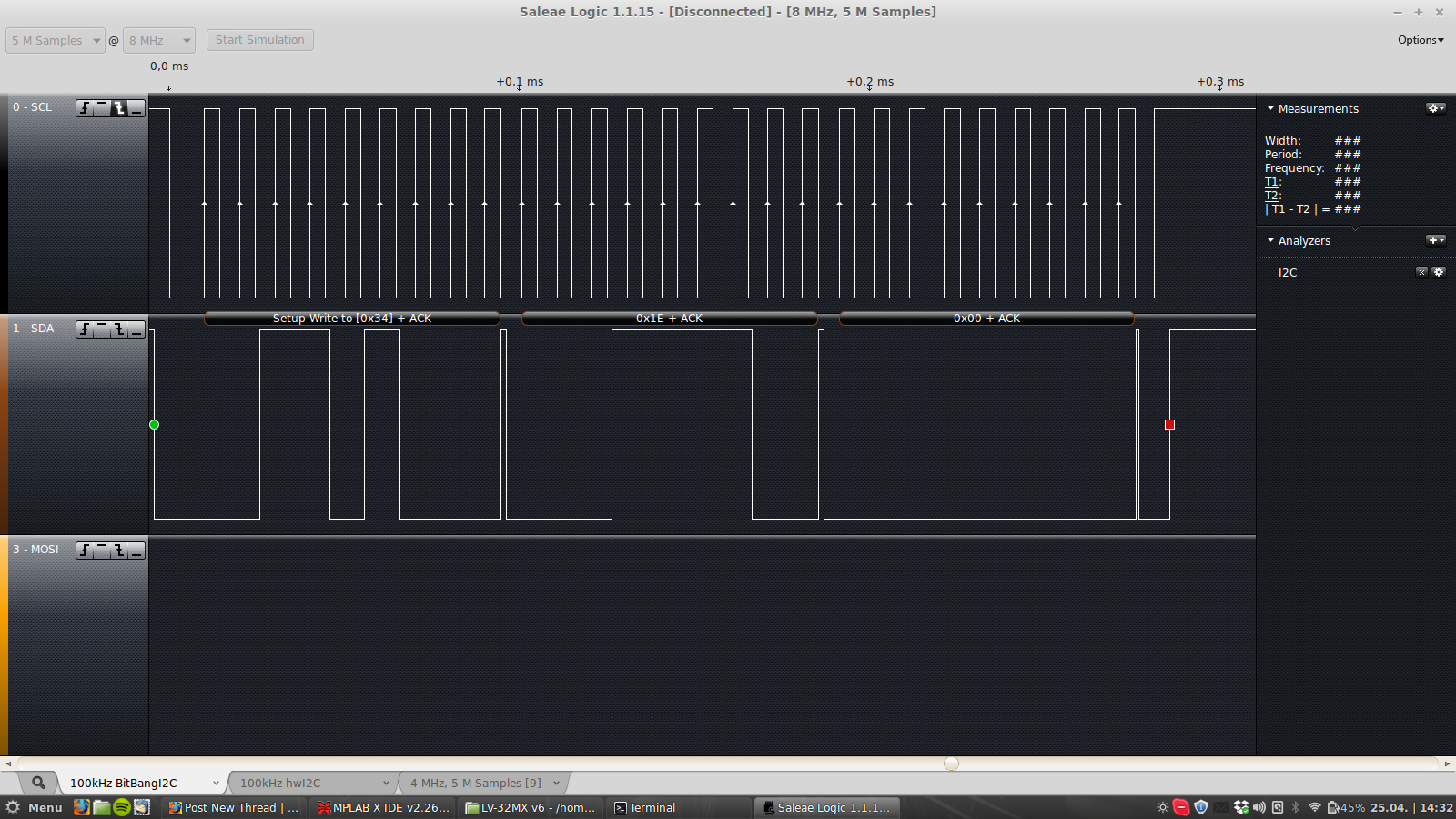This screenshot has height=819, width=1456.
Task: Select the 3 - MOSI channel label
Action: click(x=35, y=550)
